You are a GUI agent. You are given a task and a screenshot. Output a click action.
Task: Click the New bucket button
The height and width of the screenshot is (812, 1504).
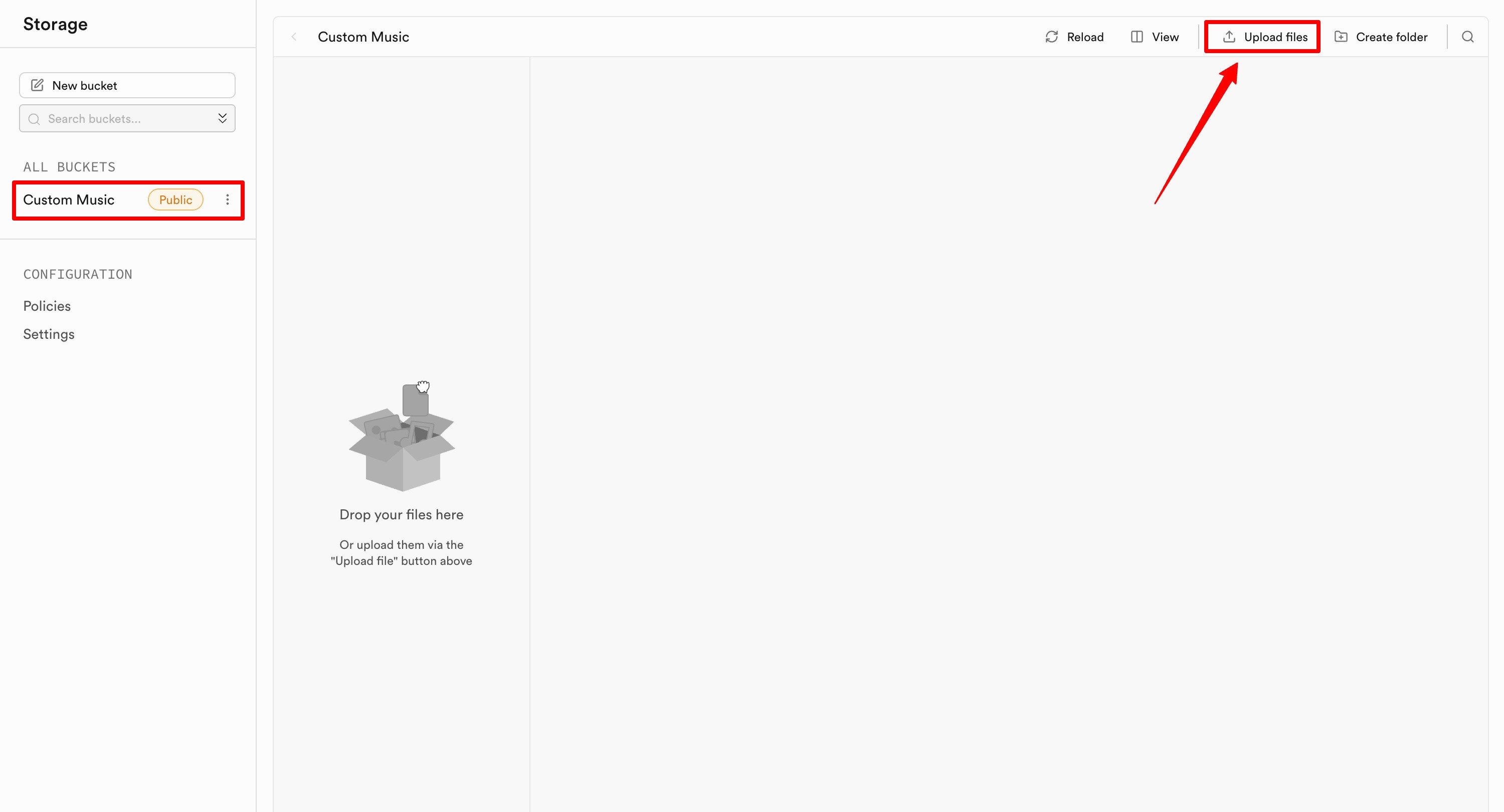pos(127,85)
